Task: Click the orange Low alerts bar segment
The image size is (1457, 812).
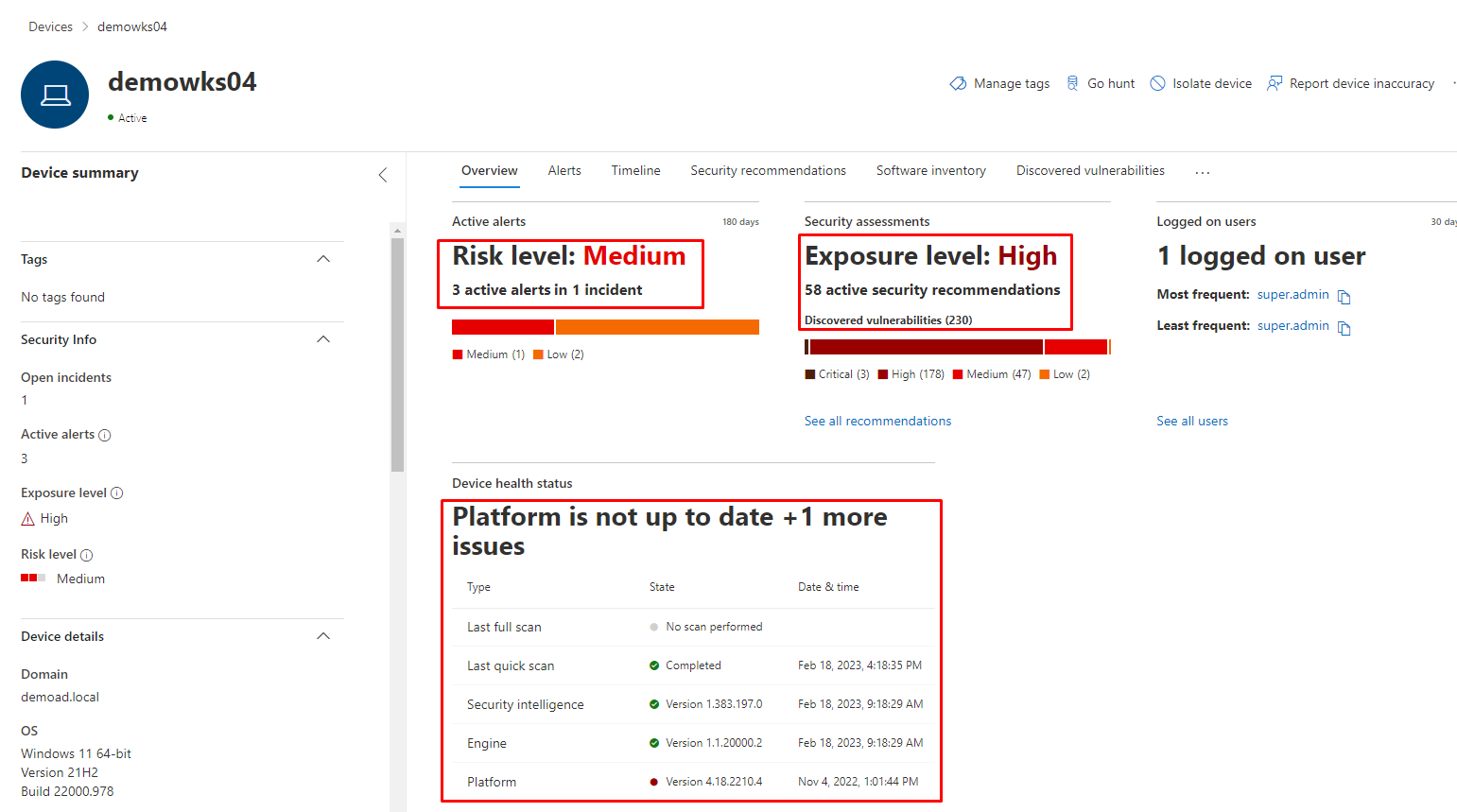Action: [657, 327]
